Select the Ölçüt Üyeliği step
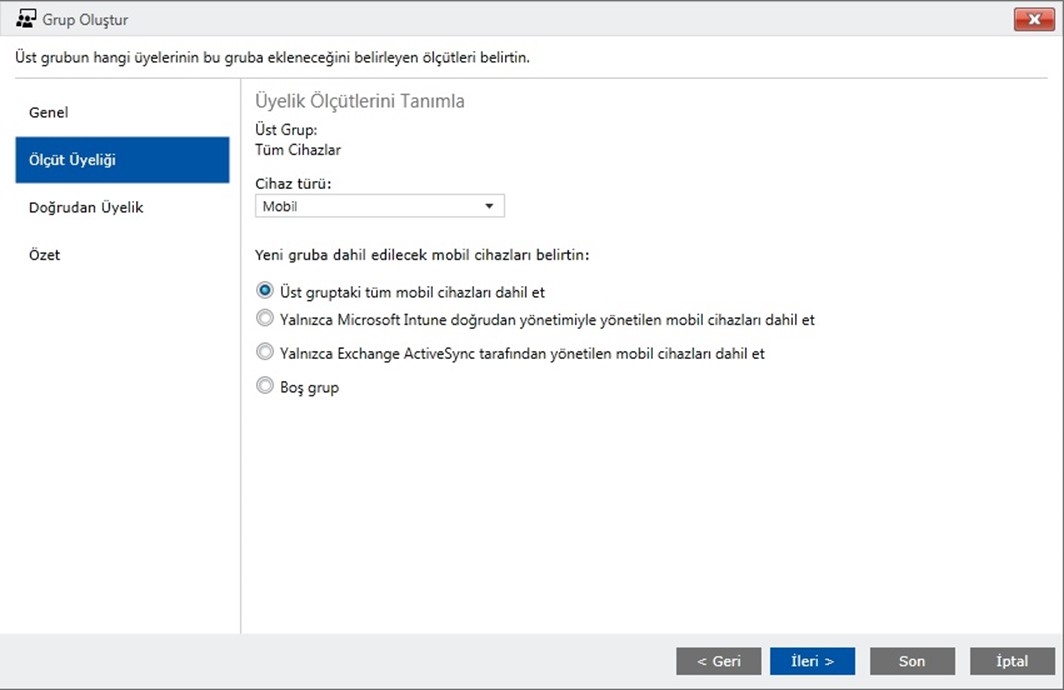This screenshot has height=690, width=1064. coord(122,160)
